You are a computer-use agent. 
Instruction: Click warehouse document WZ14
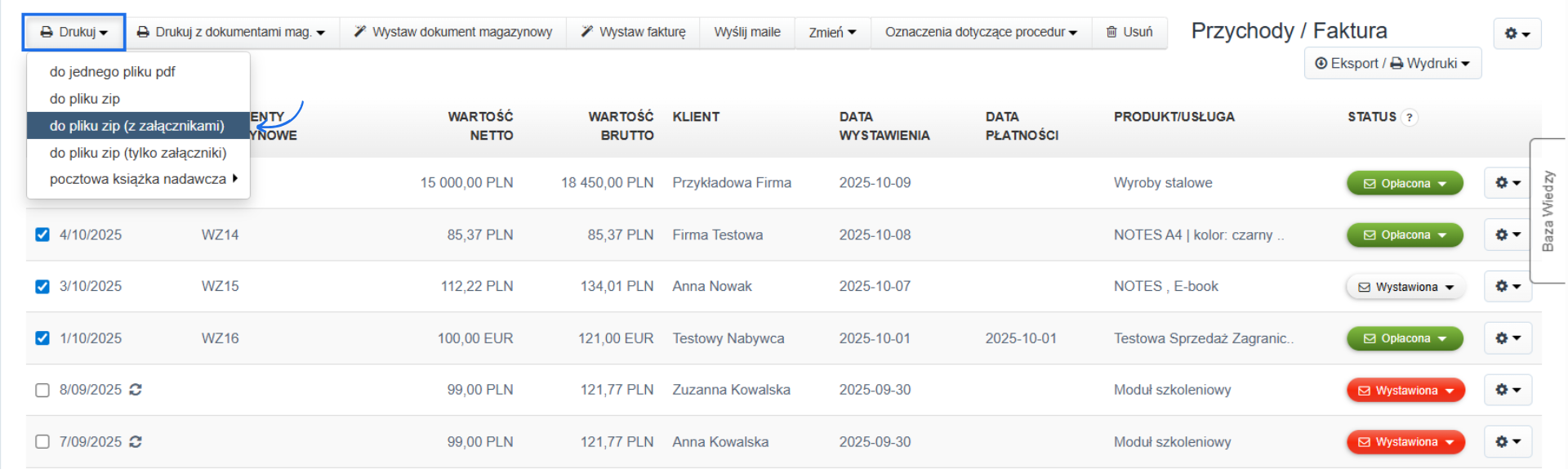(220, 235)
